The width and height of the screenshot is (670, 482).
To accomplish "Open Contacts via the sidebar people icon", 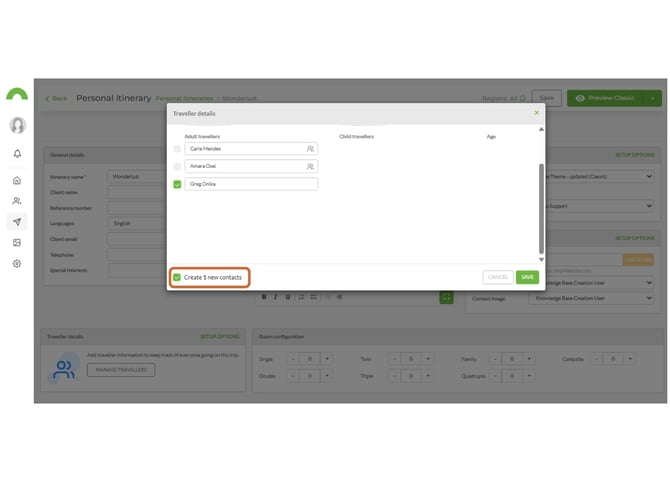I will [x=17, y=201].
